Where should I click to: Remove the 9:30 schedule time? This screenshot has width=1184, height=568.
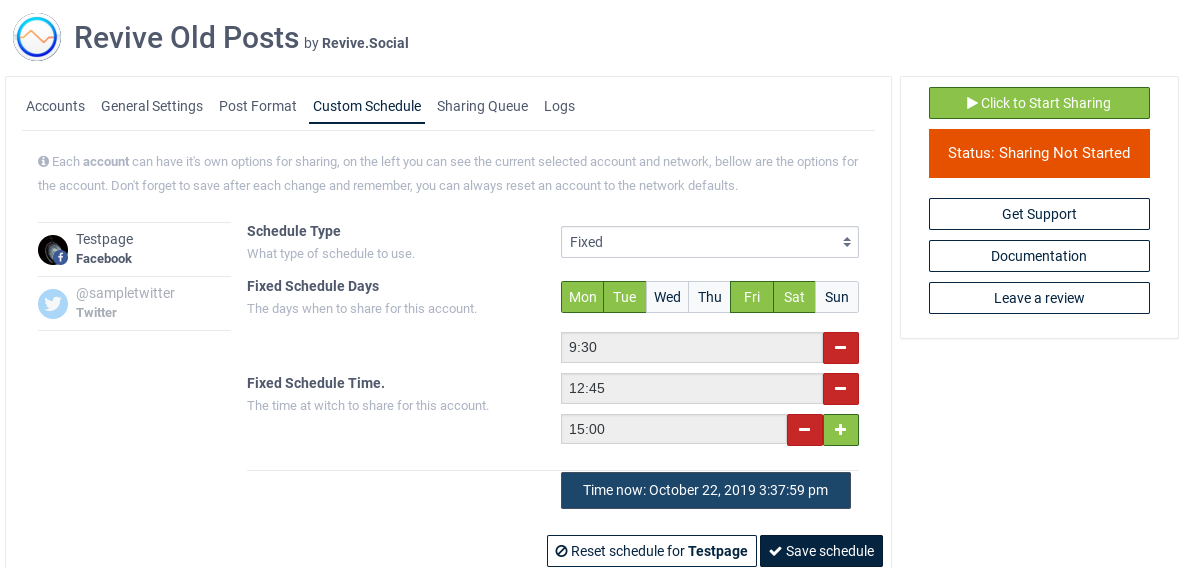(x=840, y=348)
